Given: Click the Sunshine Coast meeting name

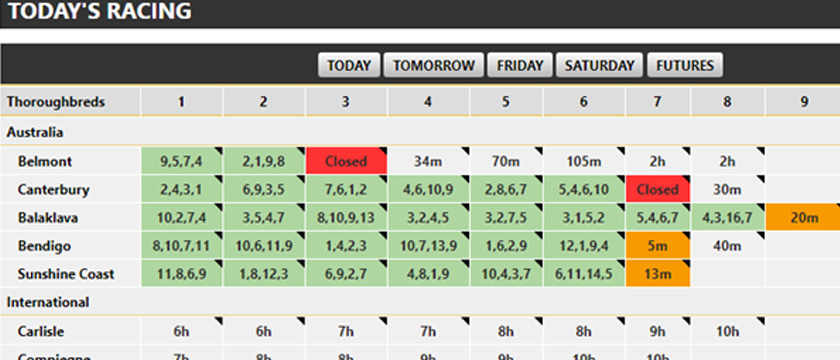Looking at the screenshot, I should click(65, 274).
